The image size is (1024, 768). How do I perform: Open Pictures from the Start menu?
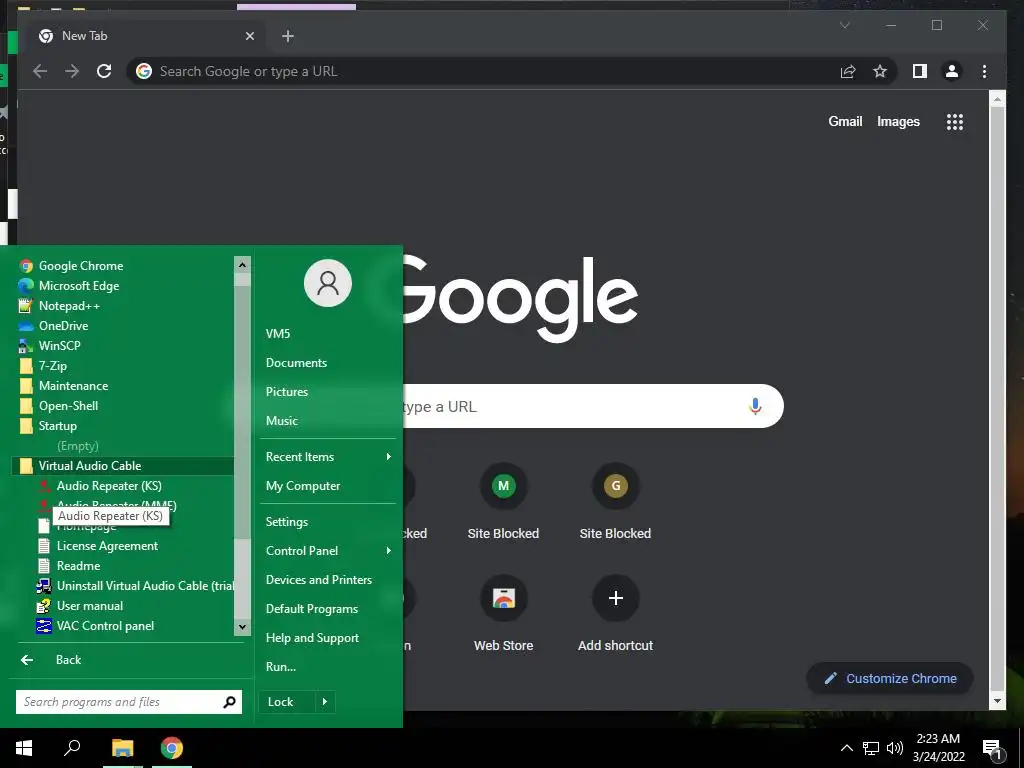tap(287, 392)
